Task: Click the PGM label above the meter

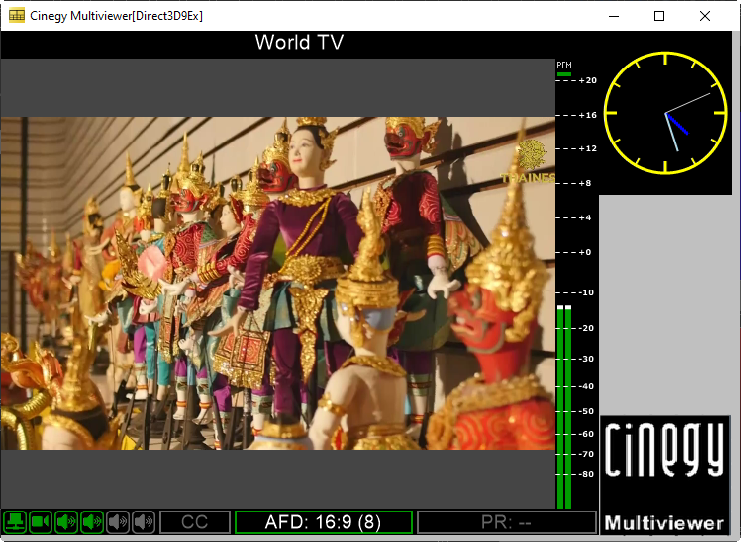Action: pyautogui.click(x=564, y=65)
